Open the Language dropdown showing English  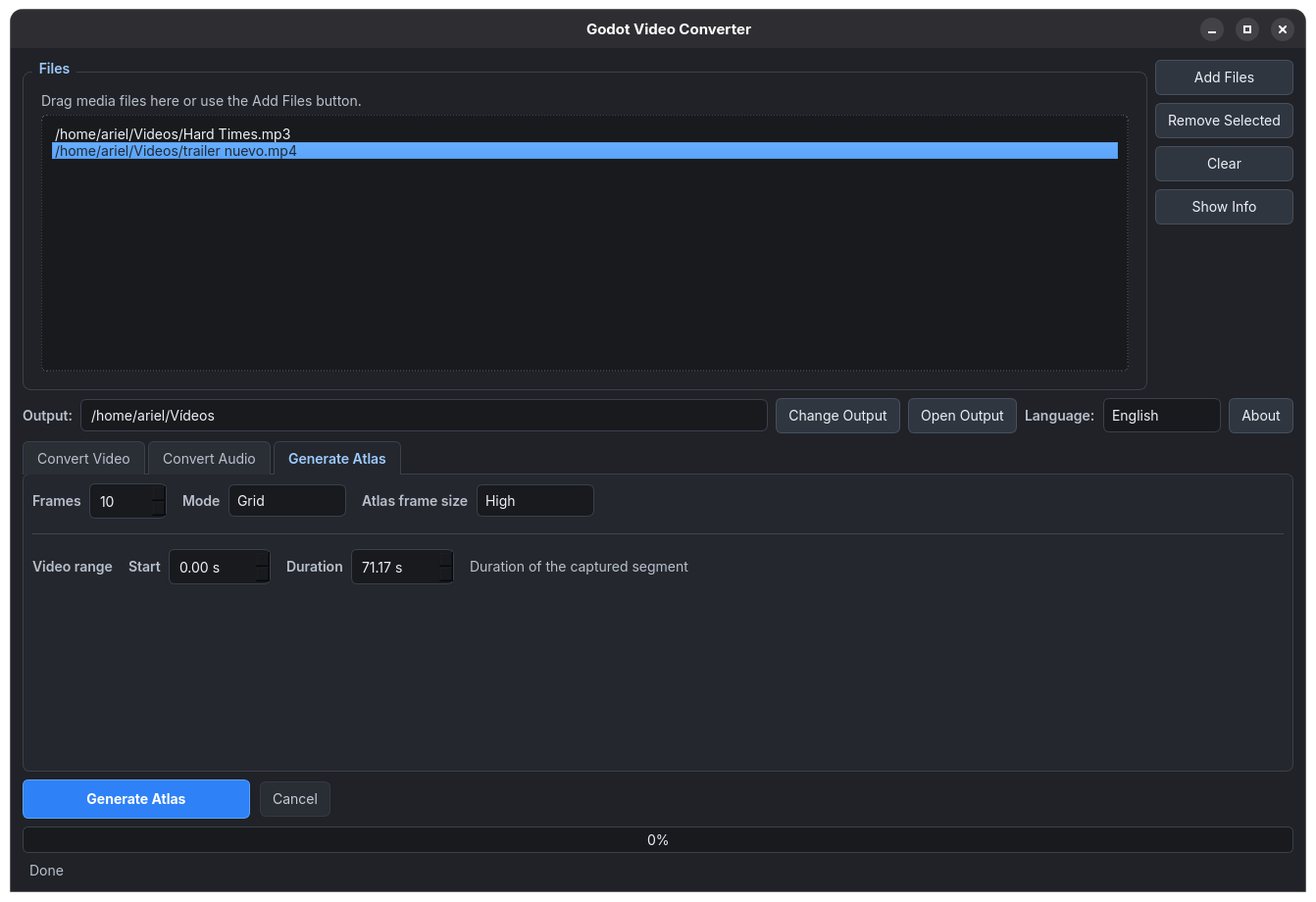(1161, 416)
